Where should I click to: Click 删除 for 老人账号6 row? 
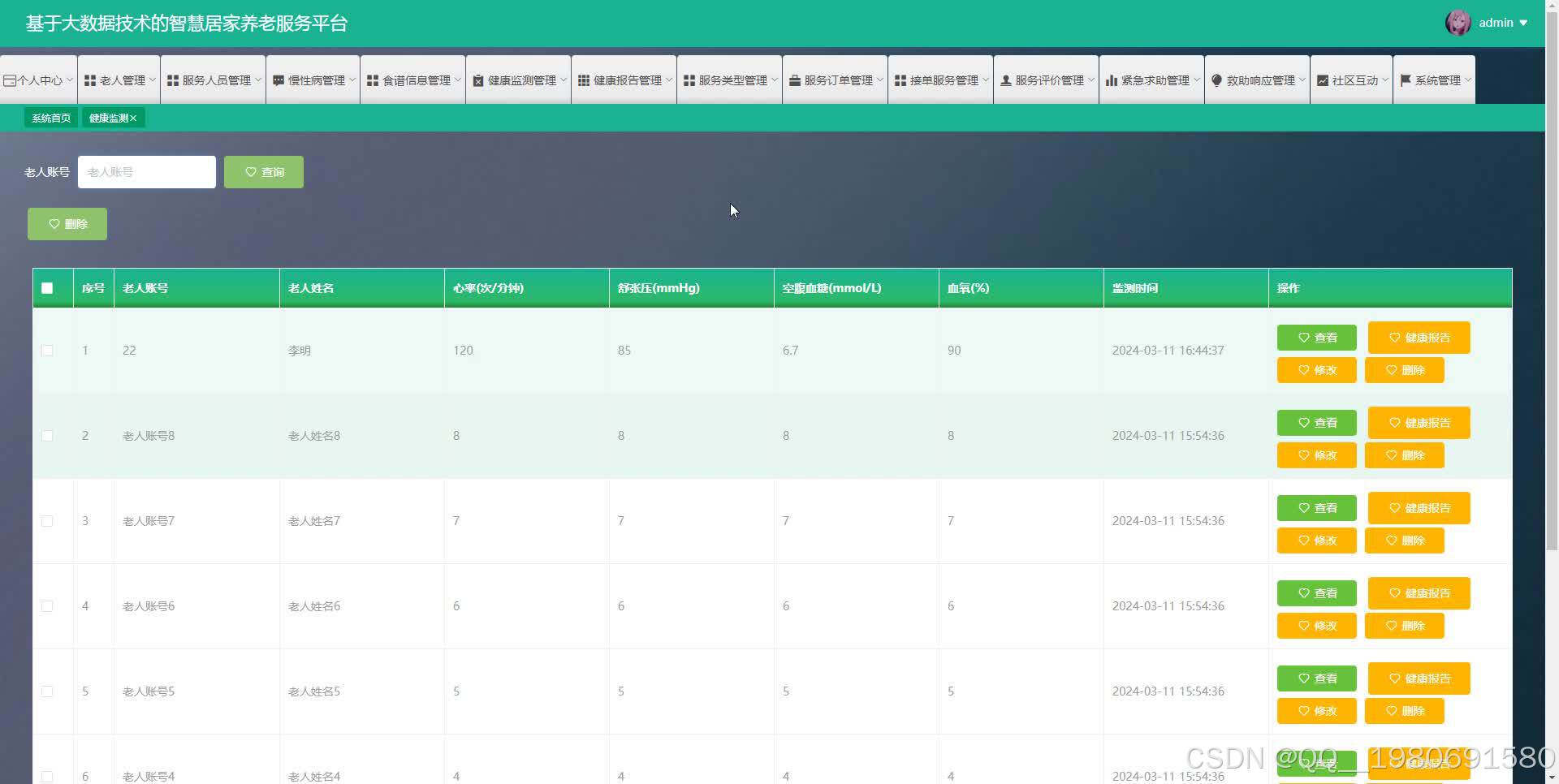coord(1404,626)
